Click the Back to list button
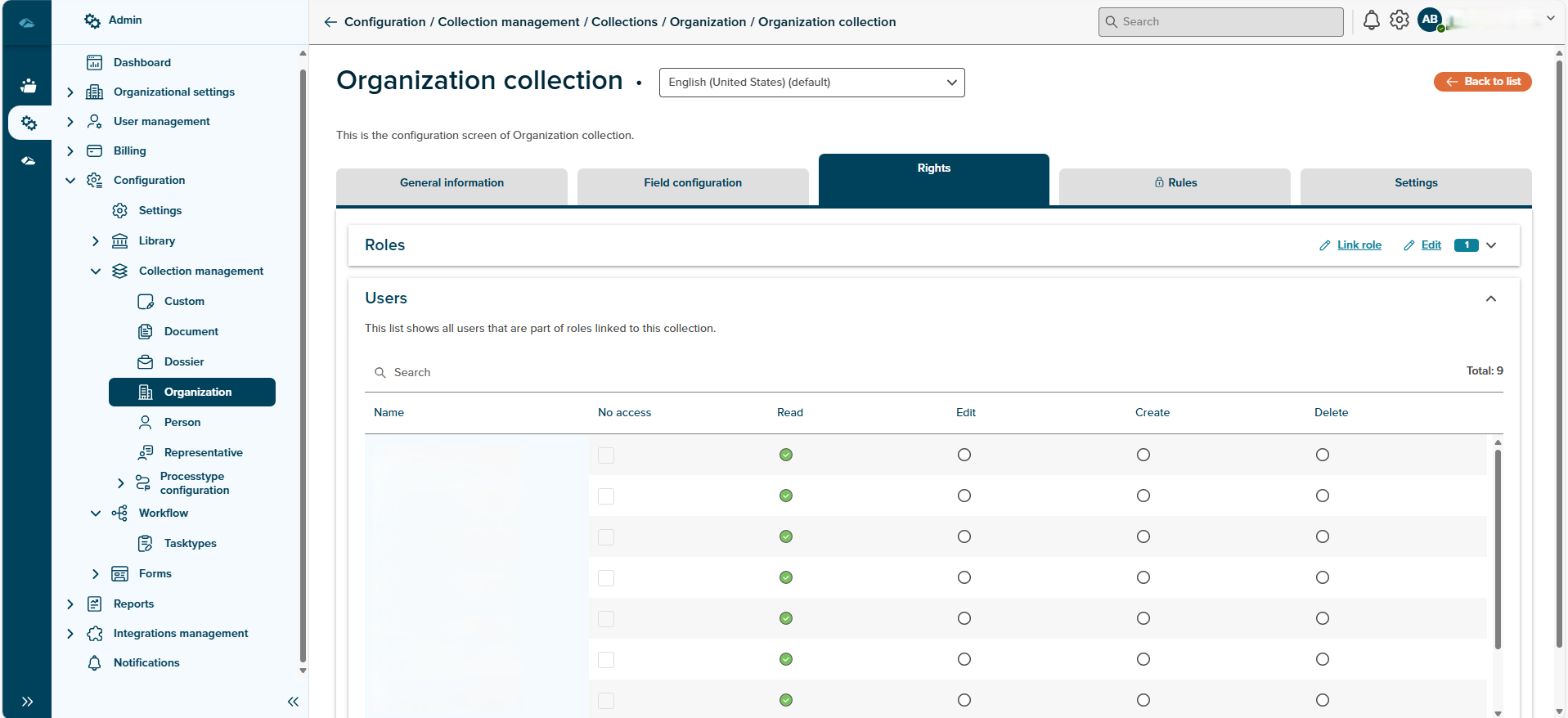Viewport: 1568px width, 718px height. [1482, 82]
